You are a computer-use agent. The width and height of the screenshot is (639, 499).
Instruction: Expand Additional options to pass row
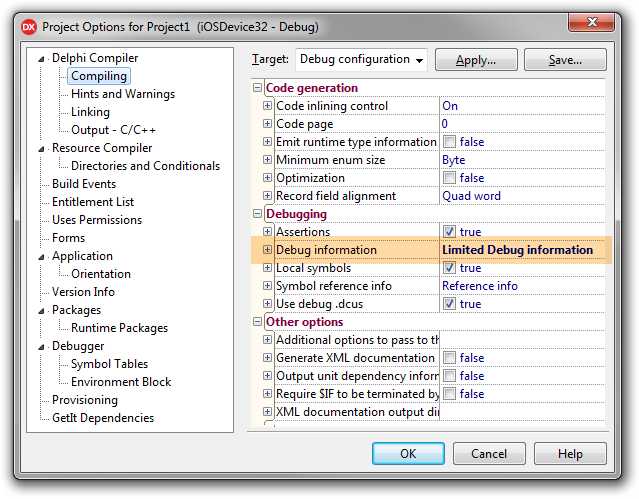point(267,340)
